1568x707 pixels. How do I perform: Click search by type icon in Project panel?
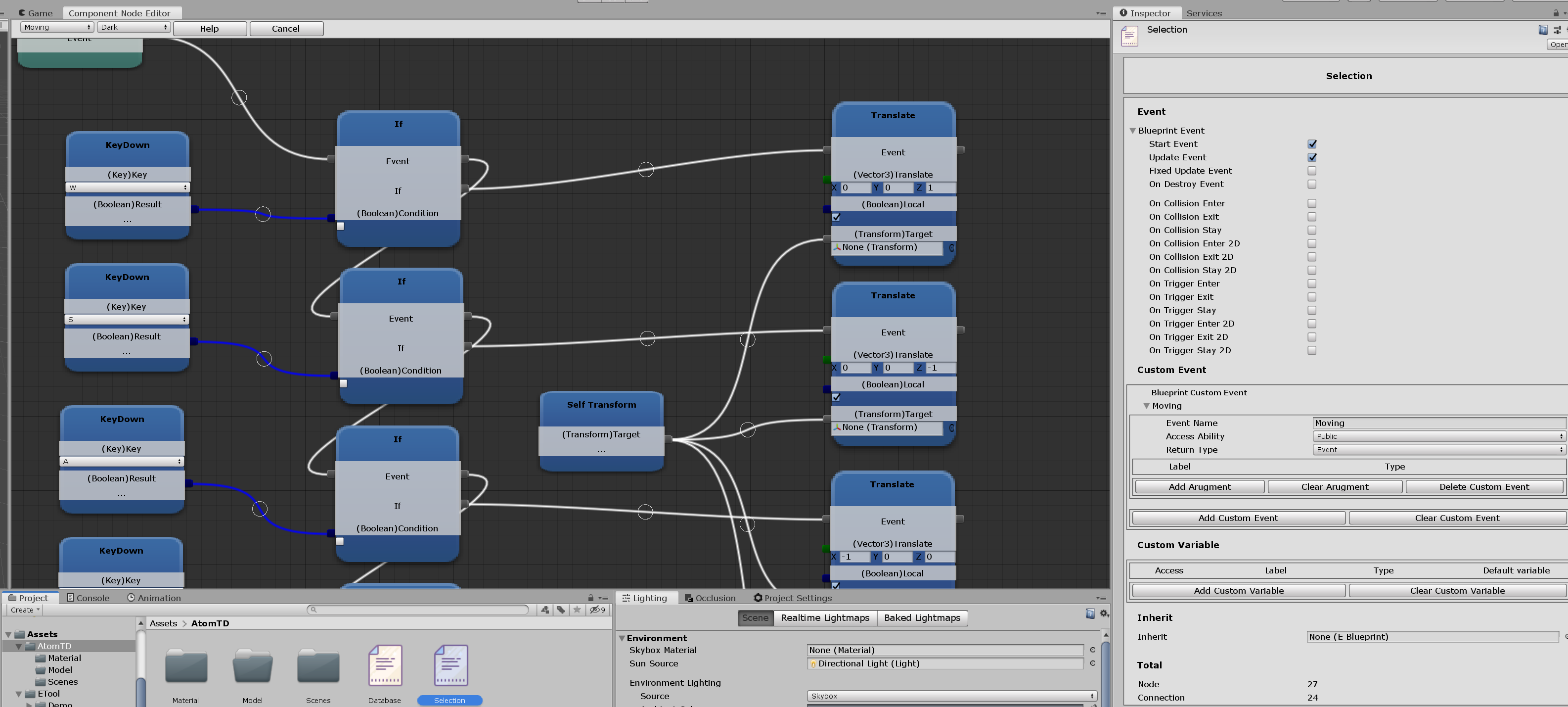coord(545,610)
